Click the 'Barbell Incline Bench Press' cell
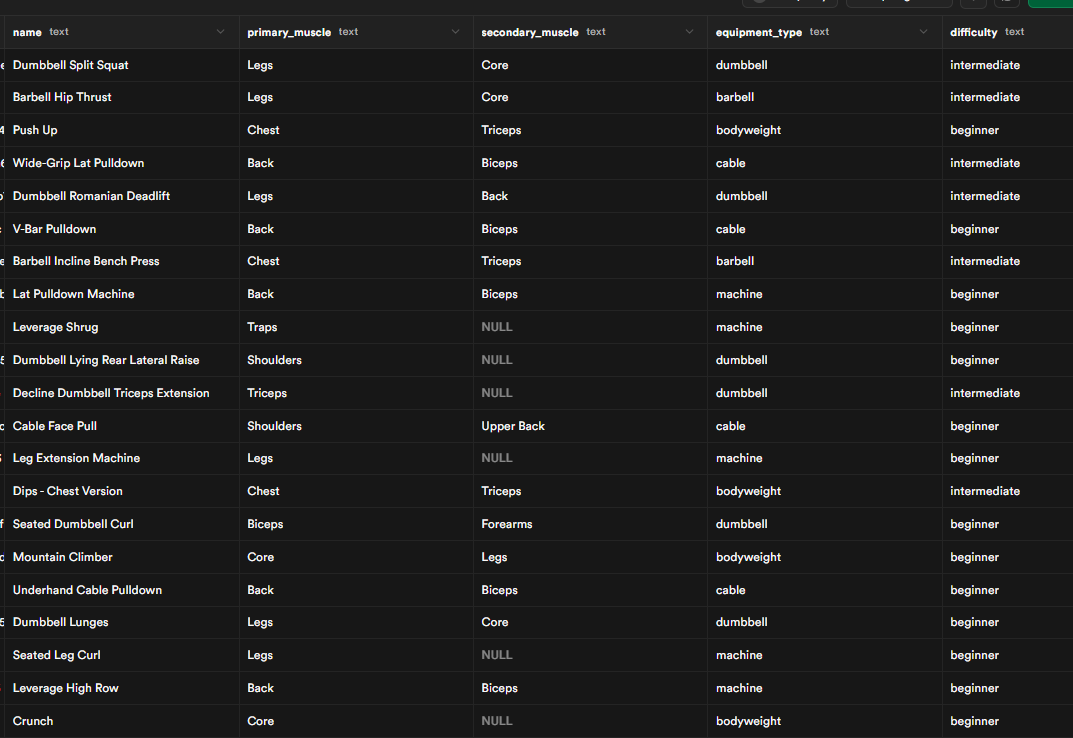This screenshot has height=738, width=1073. pyautogui.click(x=122, y=261)
